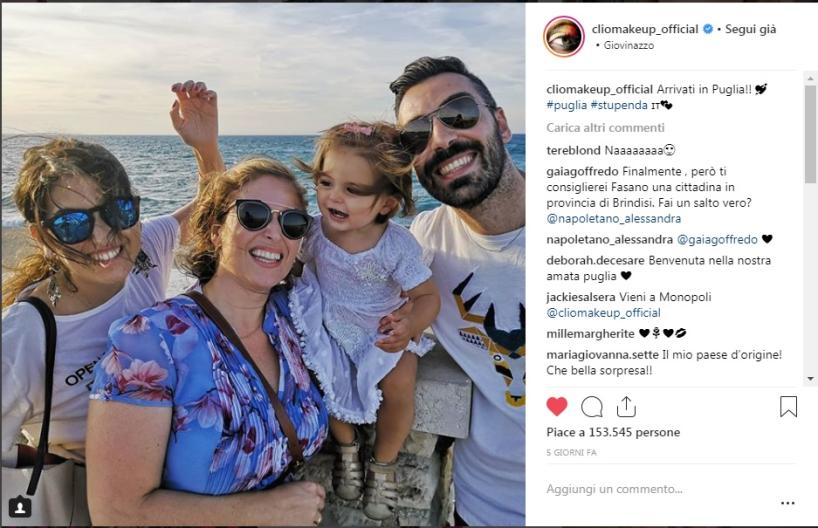Open the @napoletano_alessandra mention
This screenshot has width=818, height=528.
[x=614, y=218]
